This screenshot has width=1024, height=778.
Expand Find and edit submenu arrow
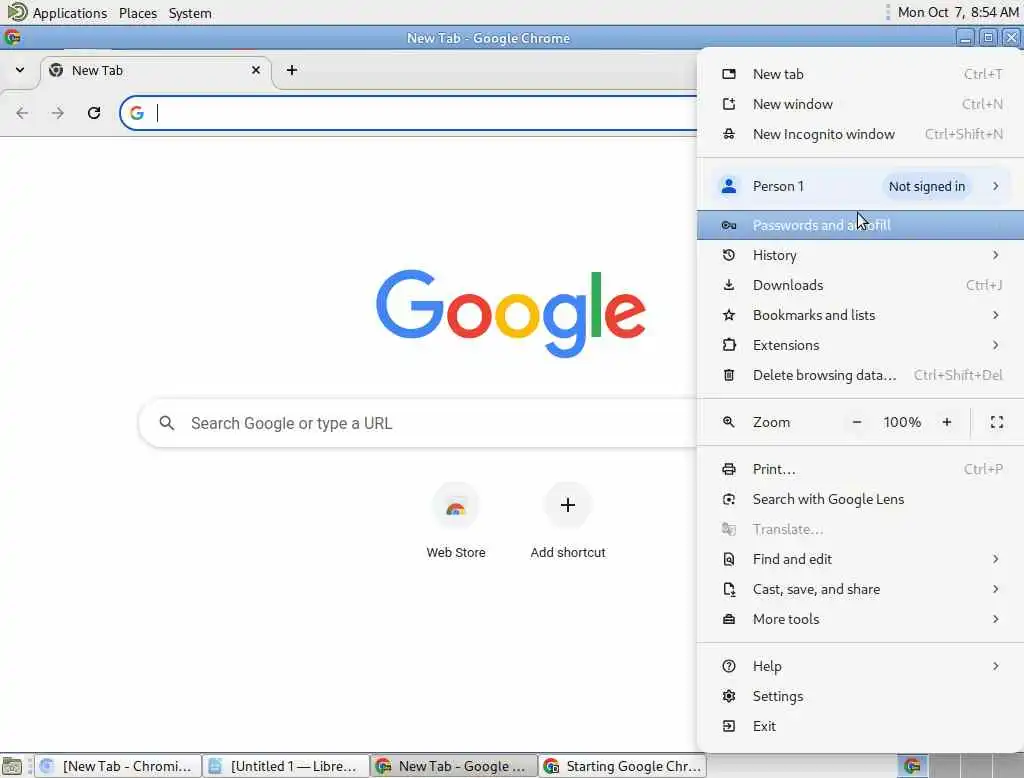[995, 559]
